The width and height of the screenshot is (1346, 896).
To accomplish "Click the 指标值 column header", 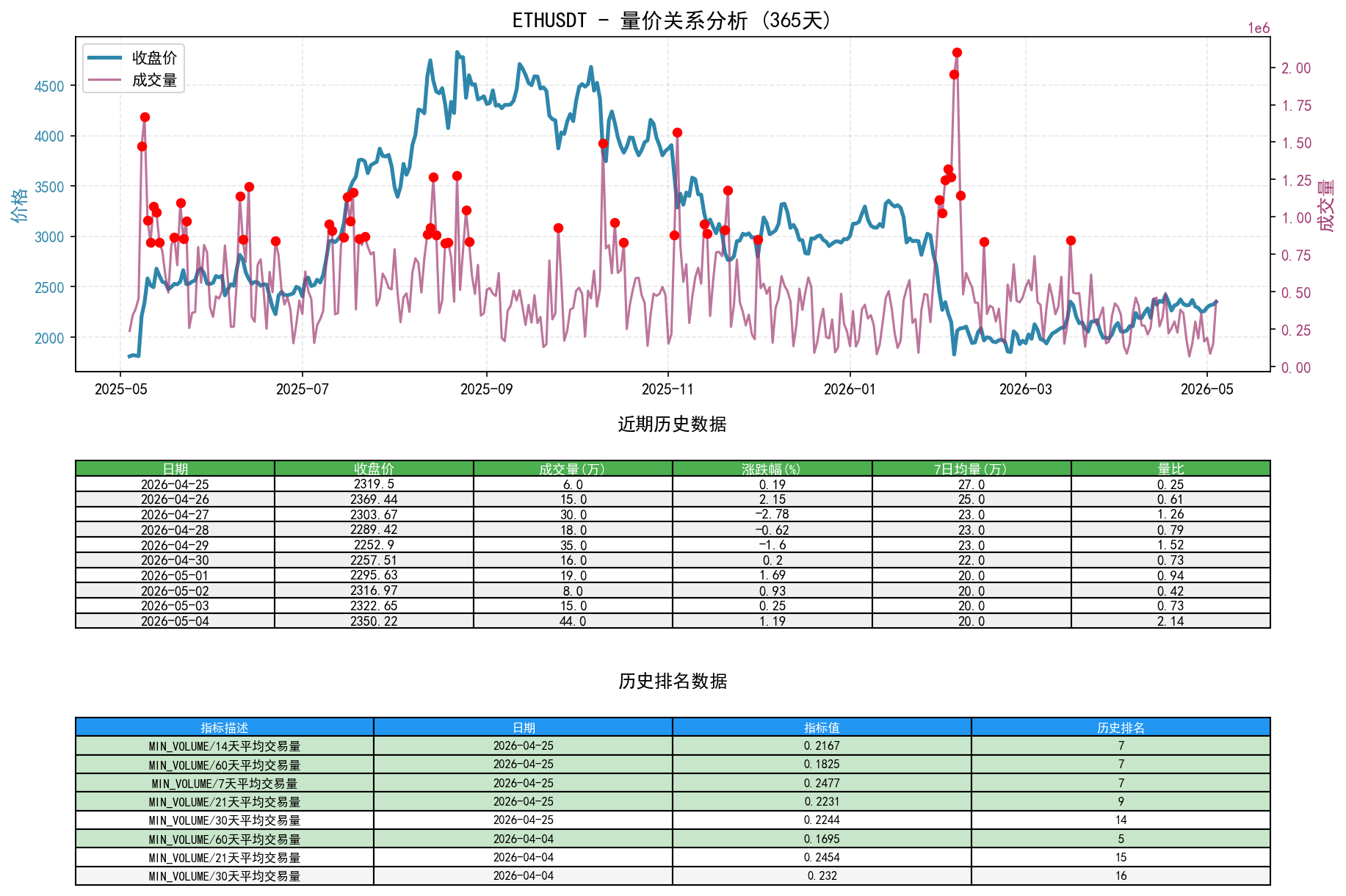I will (x=822, y=727).
